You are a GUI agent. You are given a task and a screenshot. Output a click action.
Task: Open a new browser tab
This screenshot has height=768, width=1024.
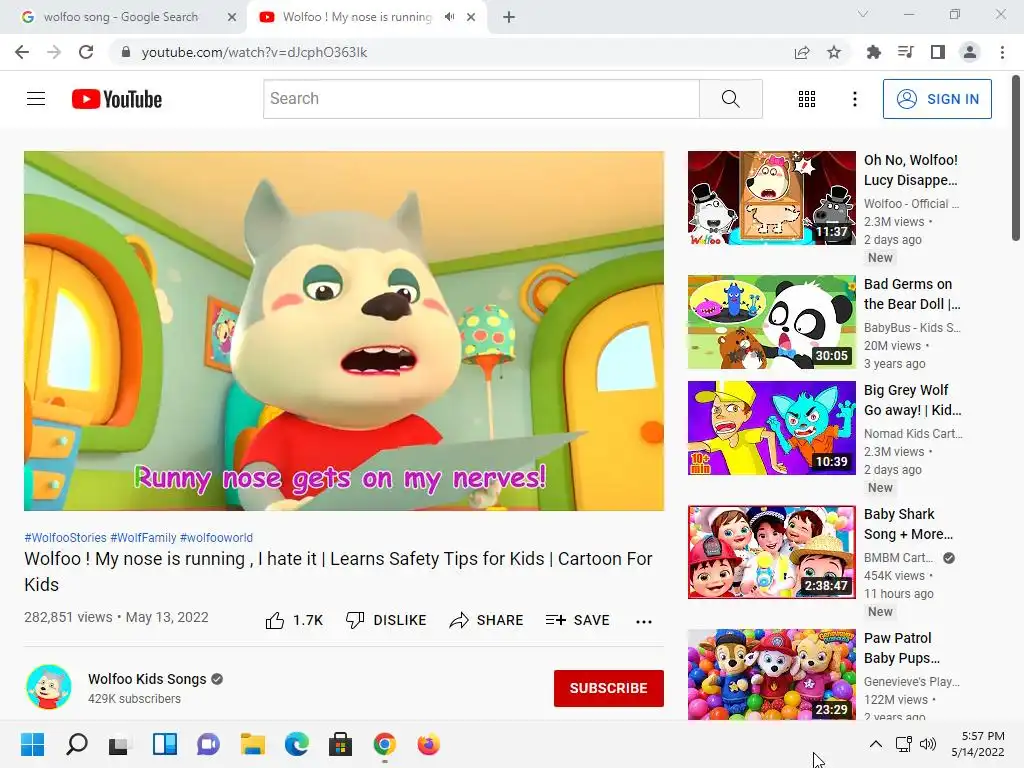click(509, 17)
